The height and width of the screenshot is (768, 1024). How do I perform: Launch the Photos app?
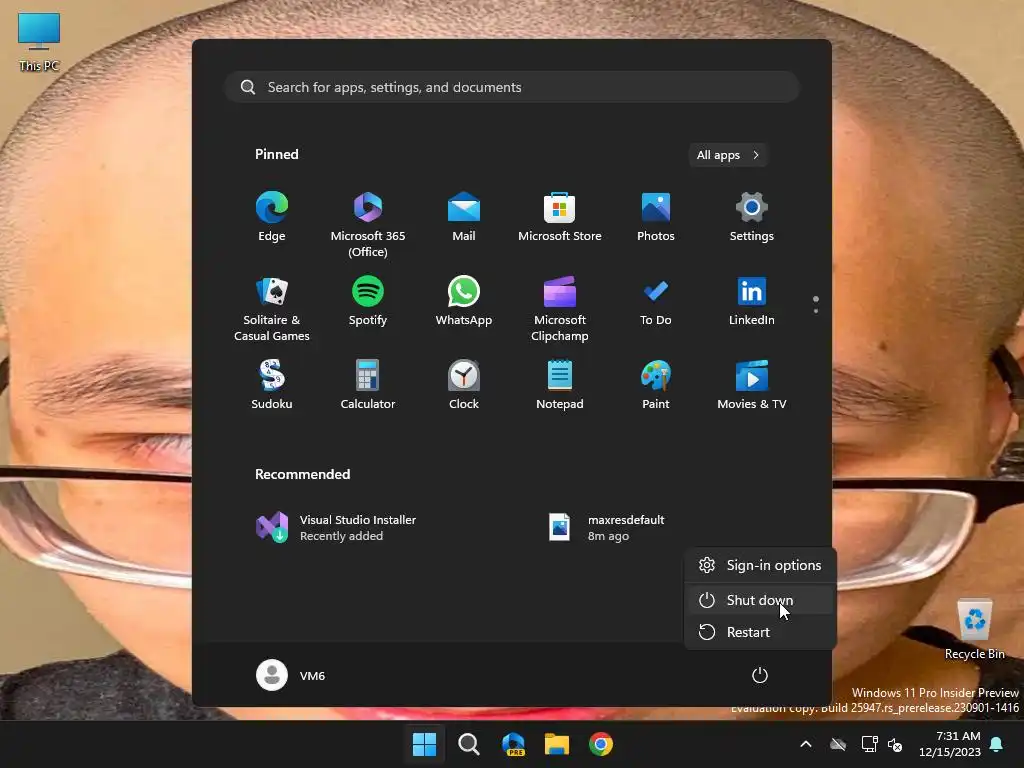click(x=656, y=217)
